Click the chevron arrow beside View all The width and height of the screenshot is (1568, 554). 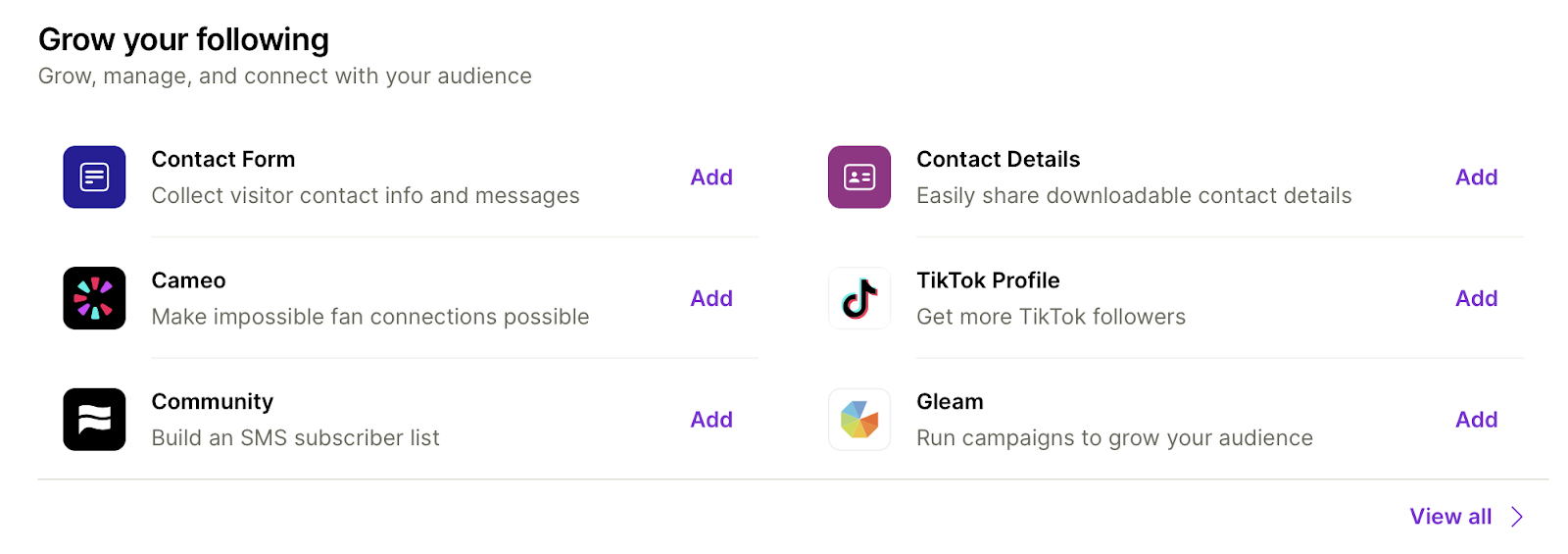(x=1517, y=517)
